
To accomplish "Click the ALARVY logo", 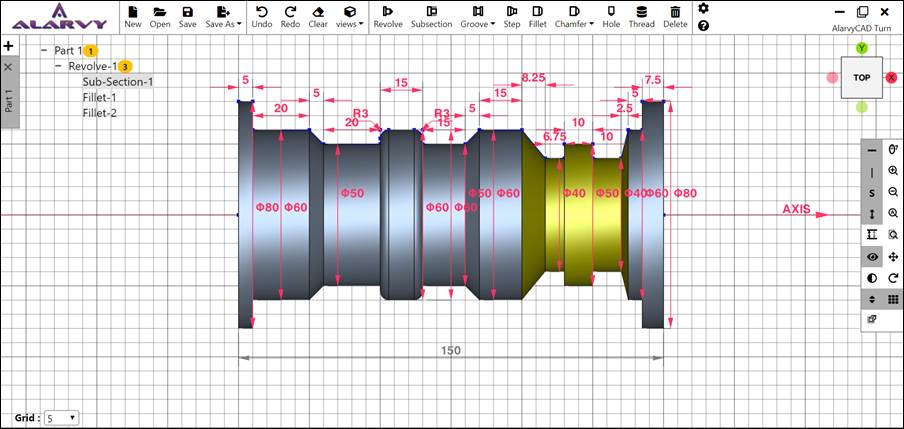I will [59, 17].
